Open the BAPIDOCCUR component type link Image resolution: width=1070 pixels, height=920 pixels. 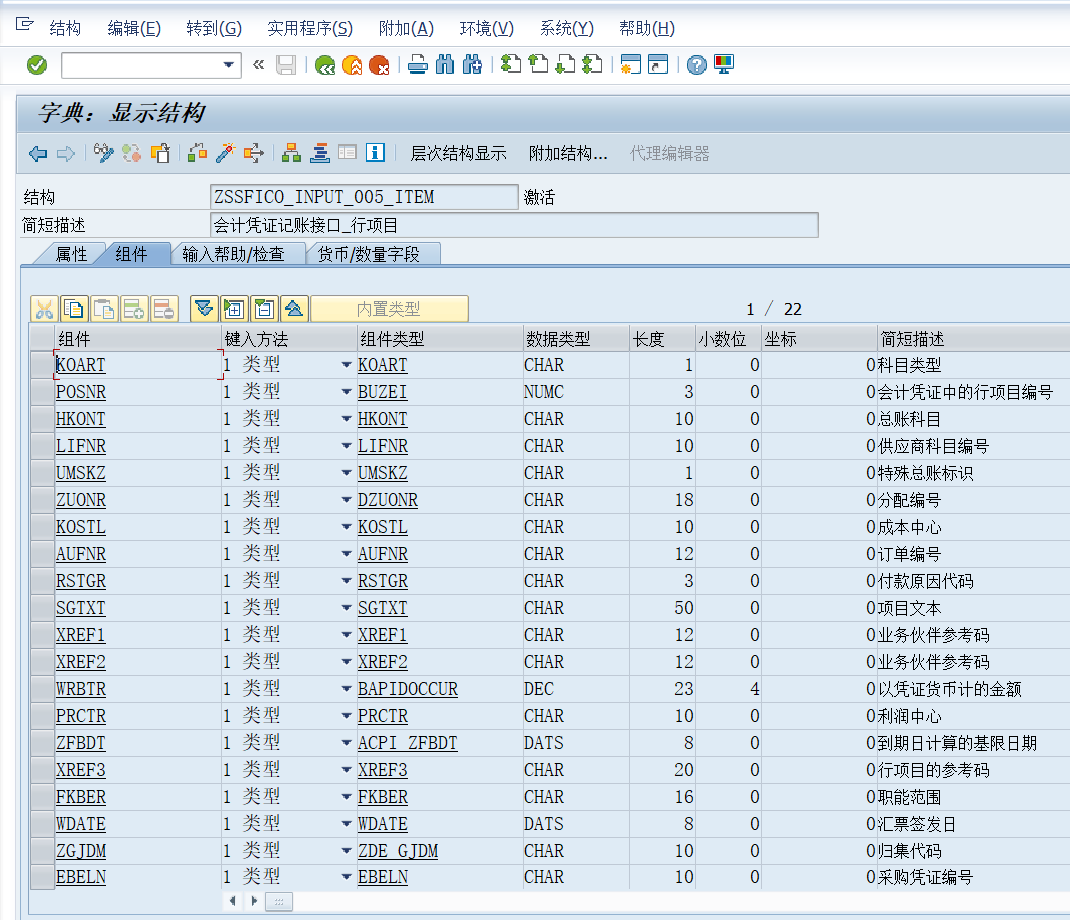(408, 689)
